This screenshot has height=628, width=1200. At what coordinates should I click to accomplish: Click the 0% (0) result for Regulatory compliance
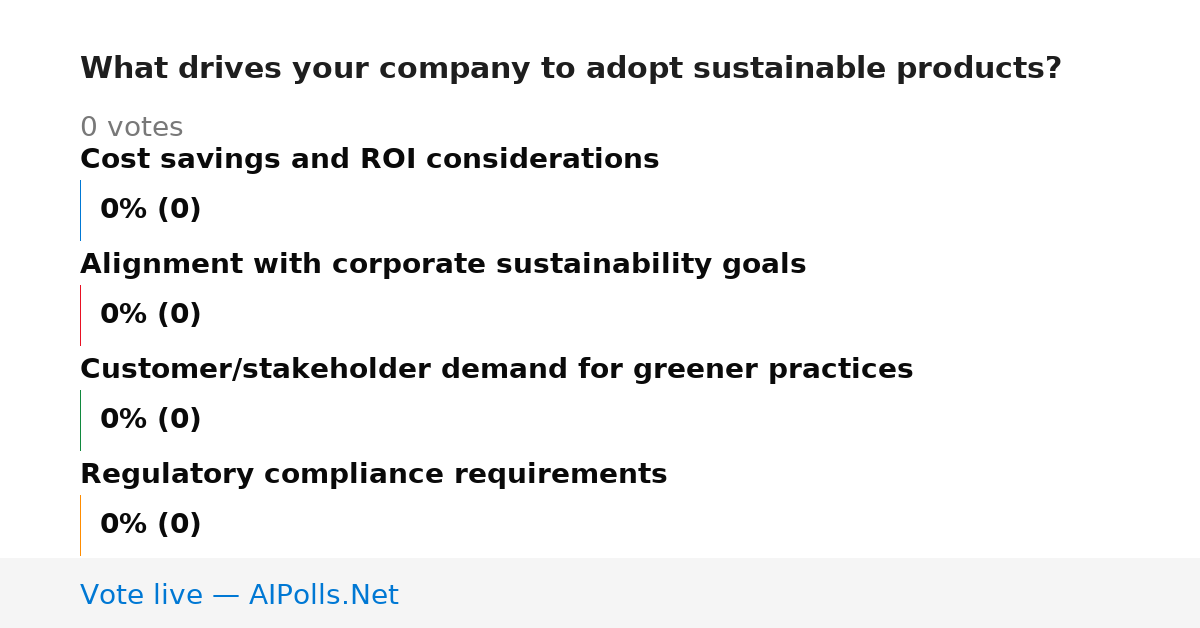click(x=150, y=525)
